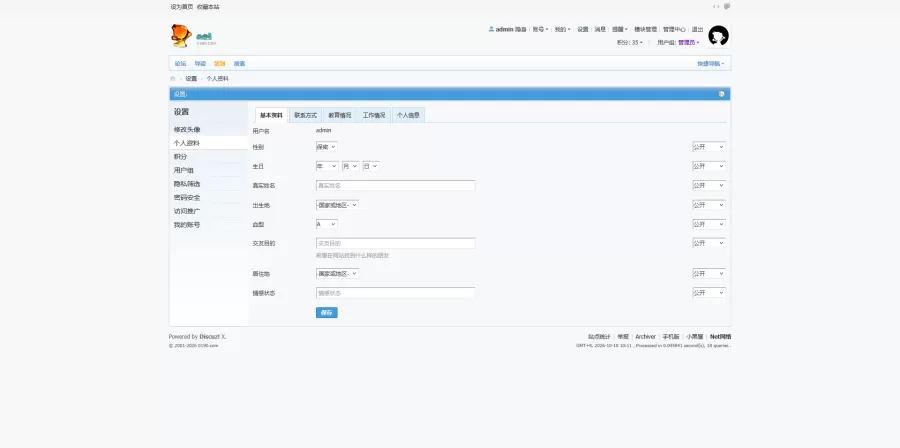Expand the 快捷导航 quick navigation menu
The width and height of the screenshot is (900, 448).
coord(711,64)
